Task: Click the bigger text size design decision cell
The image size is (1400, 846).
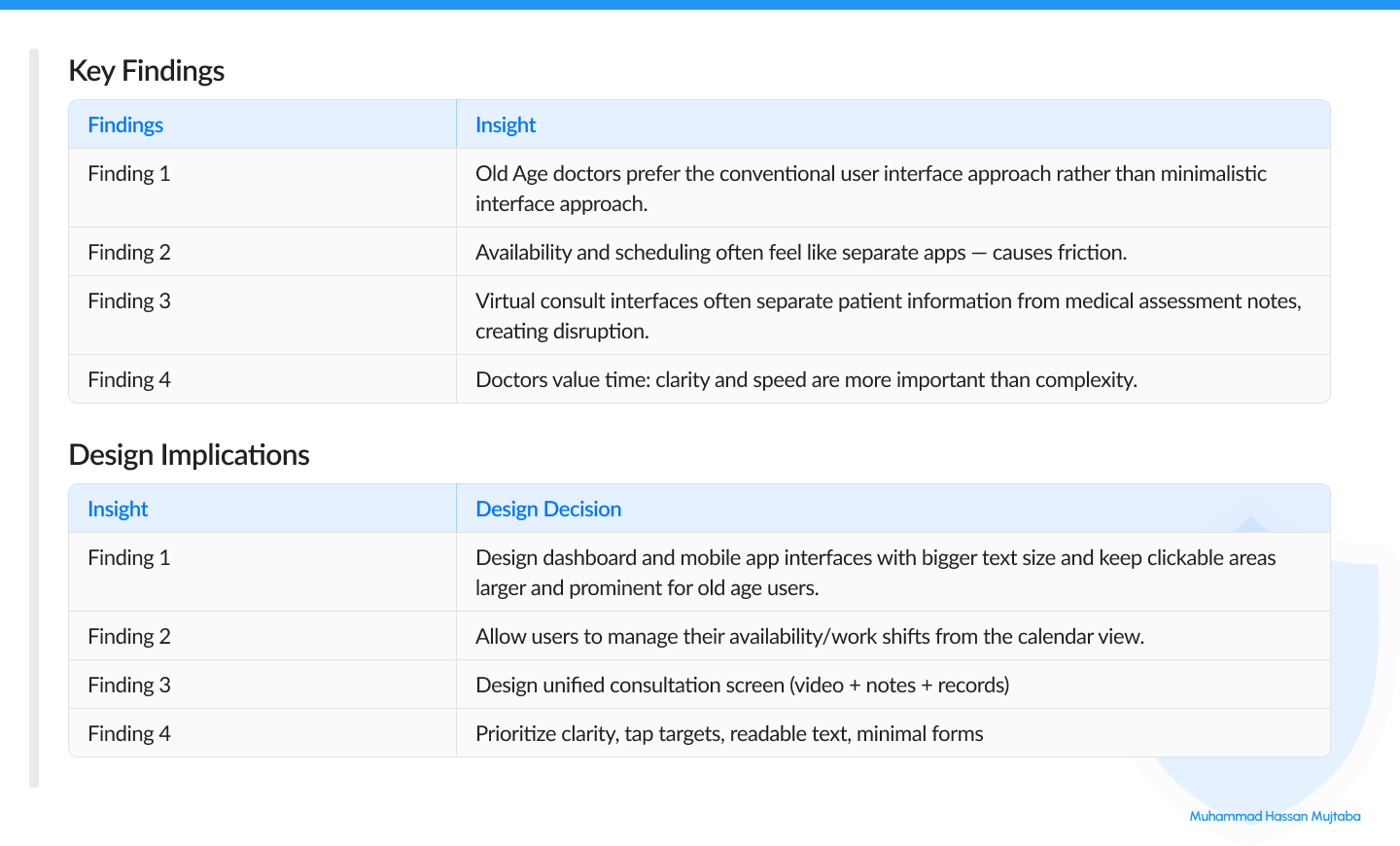Action: [875, 572]
